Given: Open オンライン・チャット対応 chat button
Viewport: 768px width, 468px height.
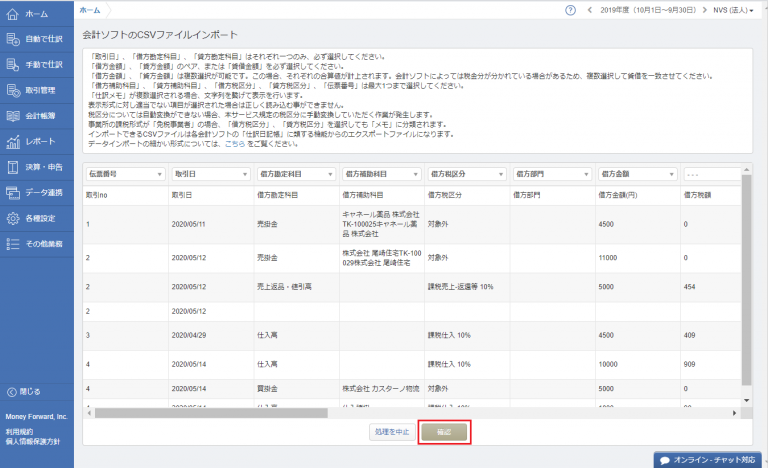Looking at the screenshot, I should click(708, 460).
